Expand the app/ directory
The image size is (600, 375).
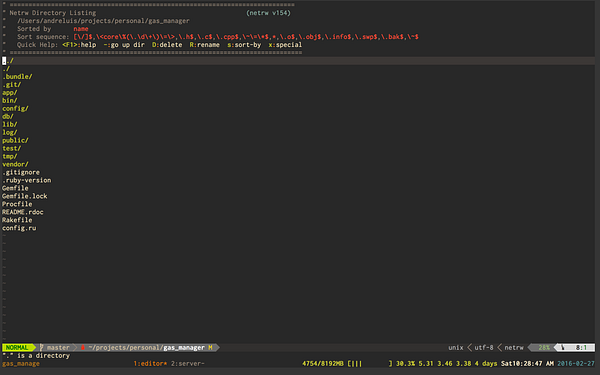click(10, 93)
